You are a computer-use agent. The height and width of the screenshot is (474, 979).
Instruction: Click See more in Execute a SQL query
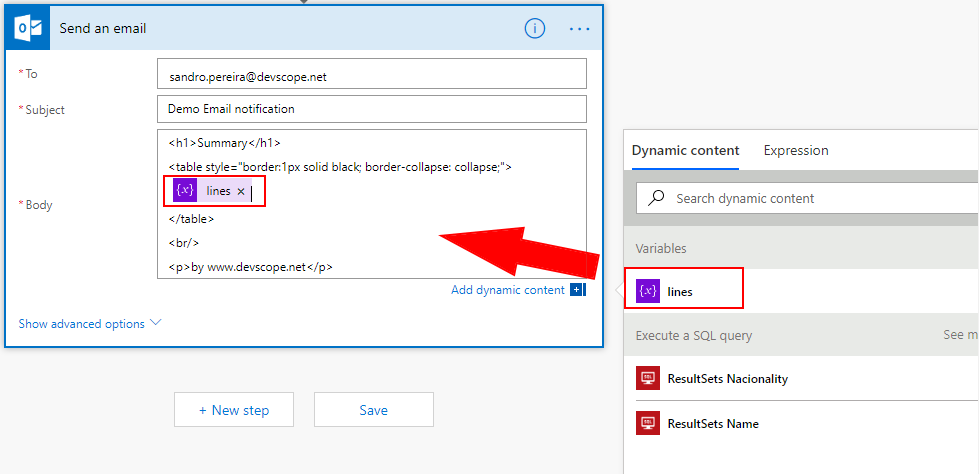[960, 335]
